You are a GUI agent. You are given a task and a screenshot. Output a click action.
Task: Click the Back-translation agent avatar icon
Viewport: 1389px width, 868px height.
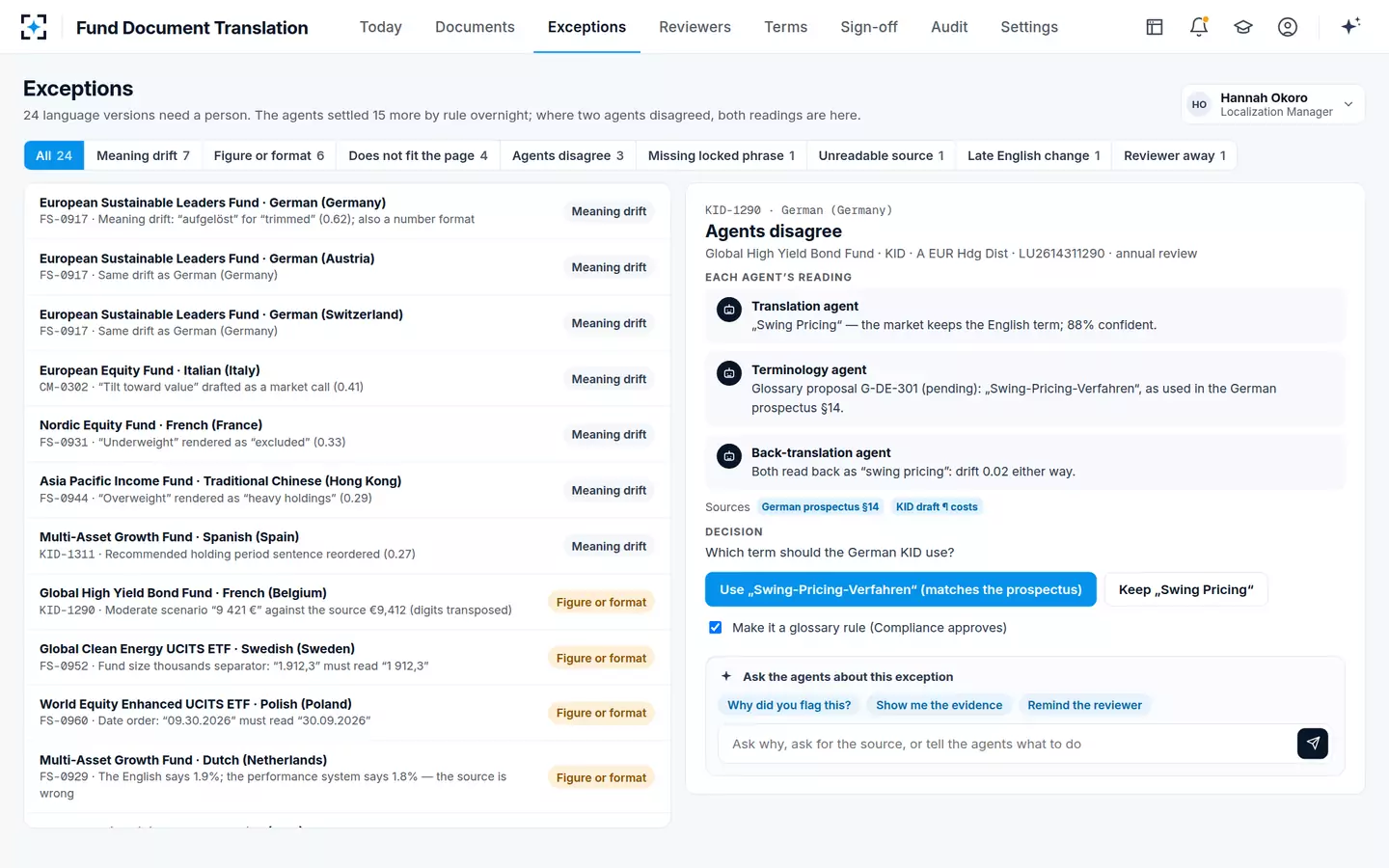point(729,456)
